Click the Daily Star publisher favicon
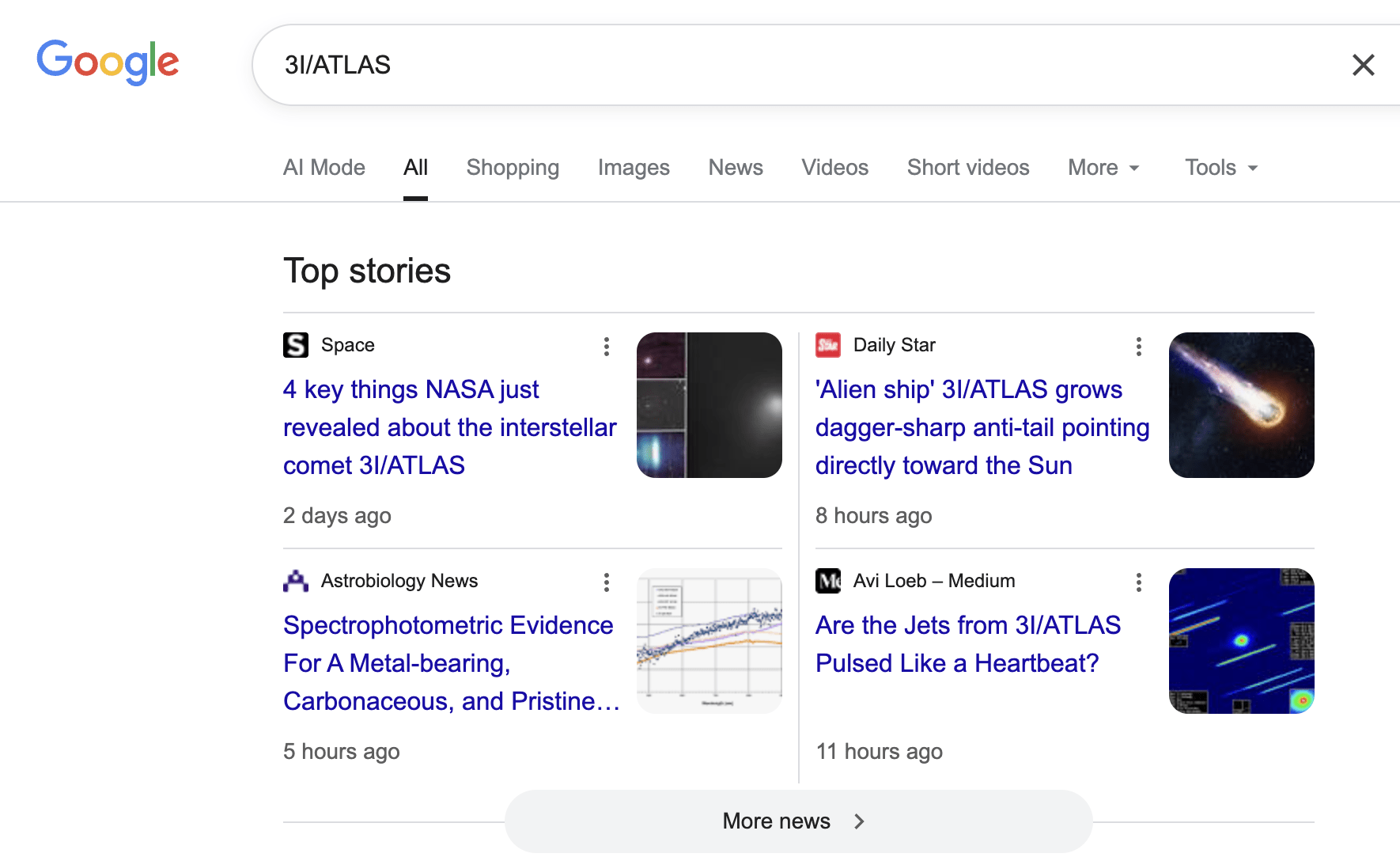Image resolution: width=1400 pixels, height=861 pixels. 828,345
